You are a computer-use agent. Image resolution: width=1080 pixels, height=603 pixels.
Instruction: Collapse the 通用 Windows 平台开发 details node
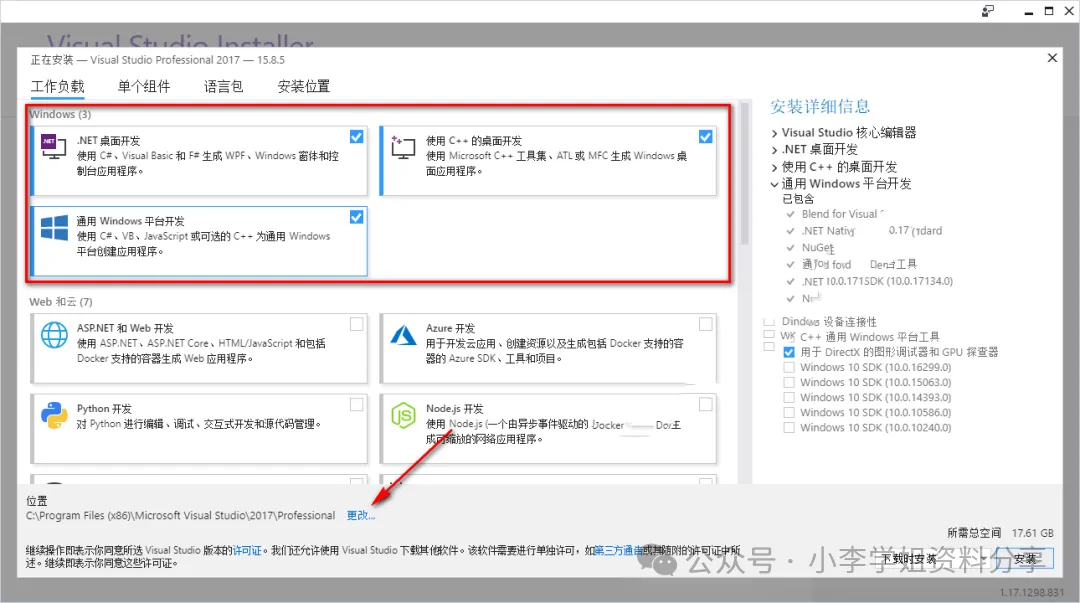tap(774, 185)
